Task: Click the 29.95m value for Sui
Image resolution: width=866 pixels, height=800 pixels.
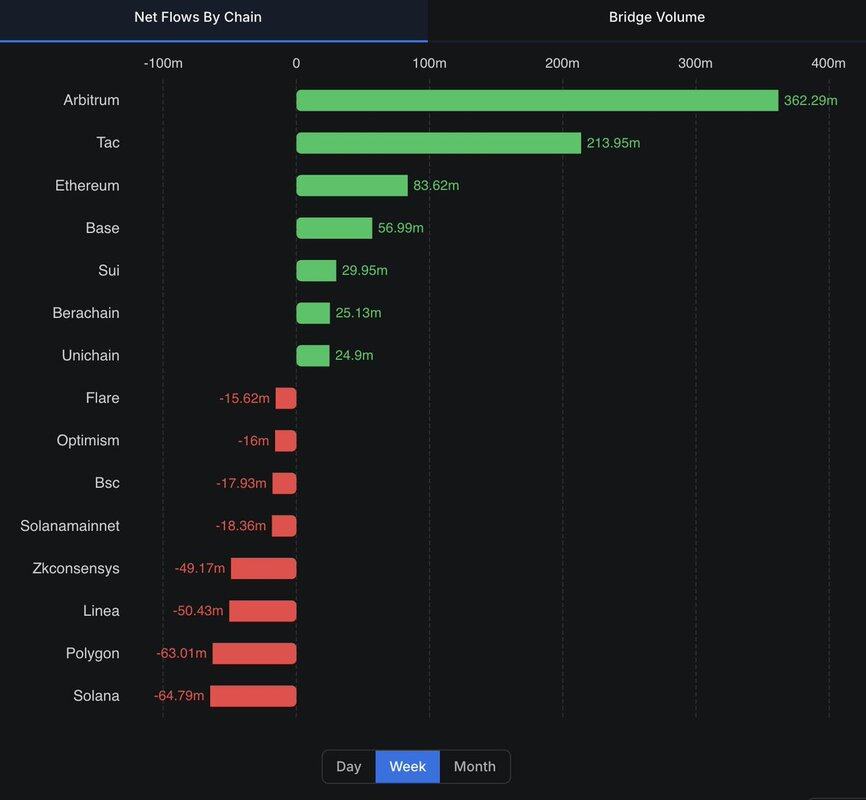Action: click(365, 271)
